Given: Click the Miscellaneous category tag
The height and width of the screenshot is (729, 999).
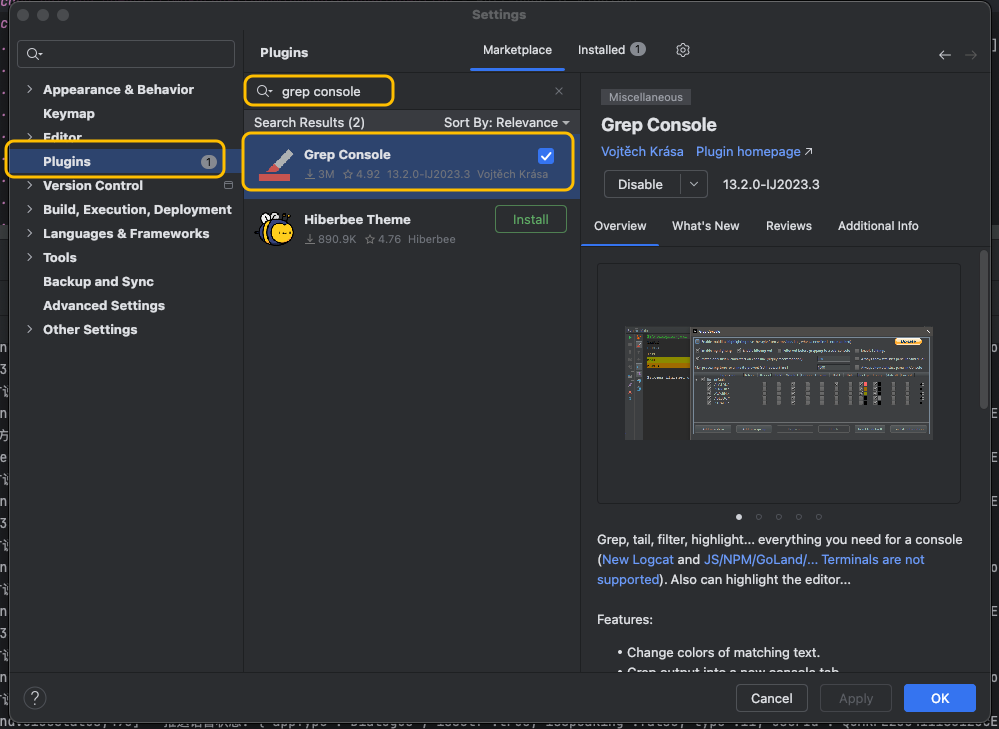Looking at the screenshot, I should tap(645, 97).
